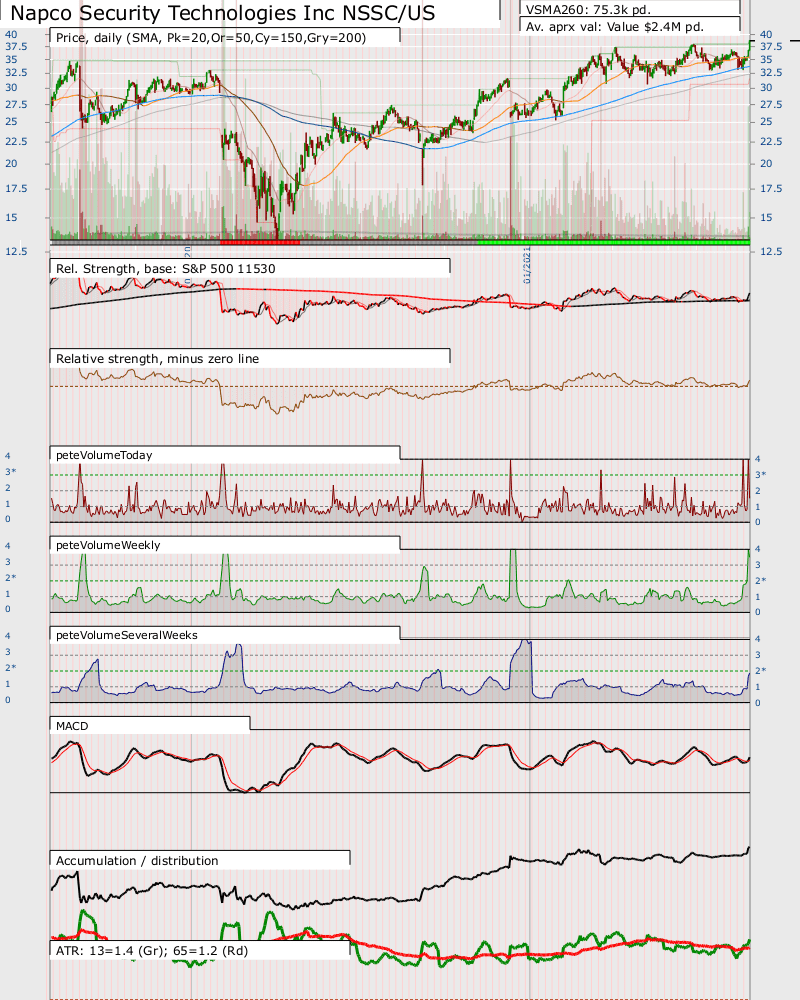Click the peteVolumeWeekly panel label
The width and height of the screenshot is (800, 1000).
(x=108, y=545)
